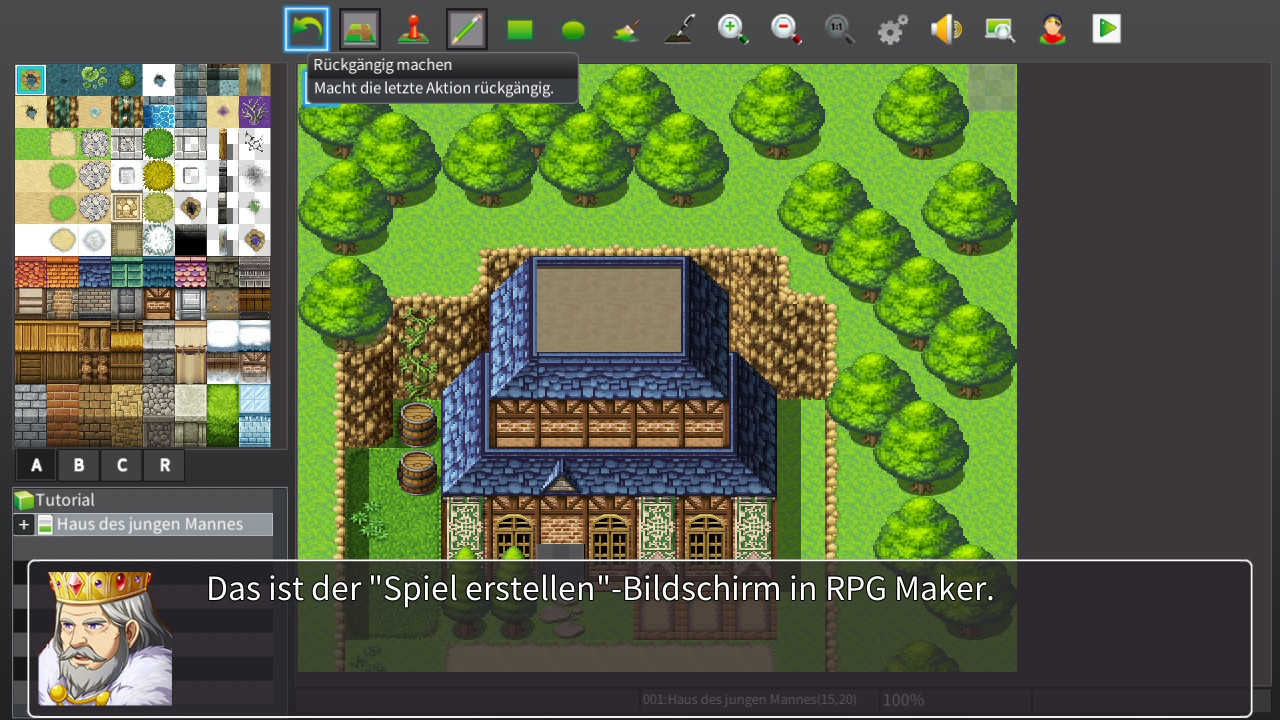This screenshot has width=1280, height=720.
Task: Click the brown flat rooftop on the map
Action: point(609,309)
